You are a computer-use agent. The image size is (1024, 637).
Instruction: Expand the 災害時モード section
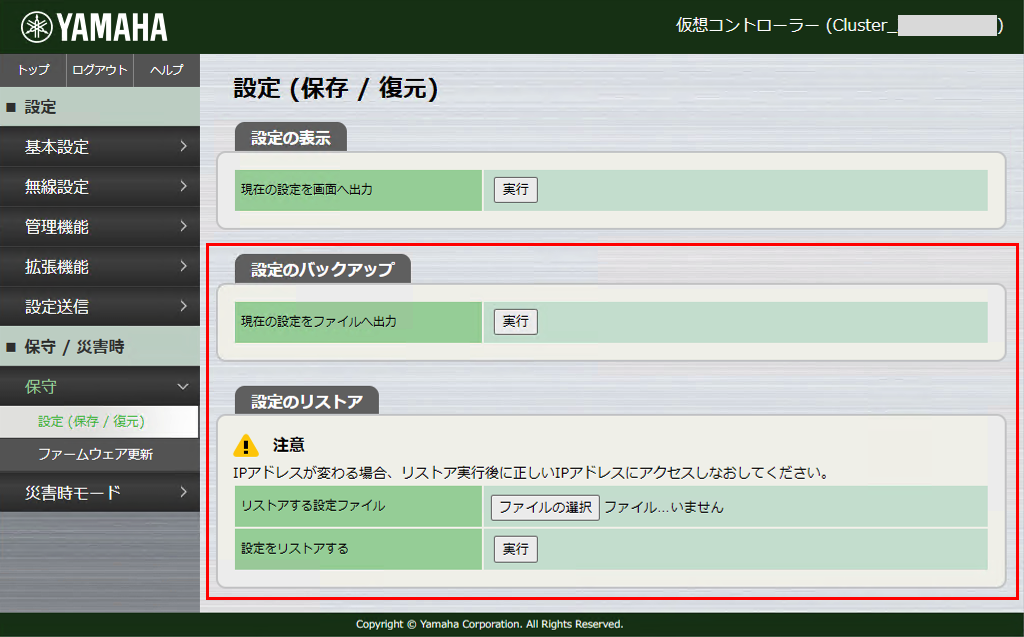pos(183,493)
